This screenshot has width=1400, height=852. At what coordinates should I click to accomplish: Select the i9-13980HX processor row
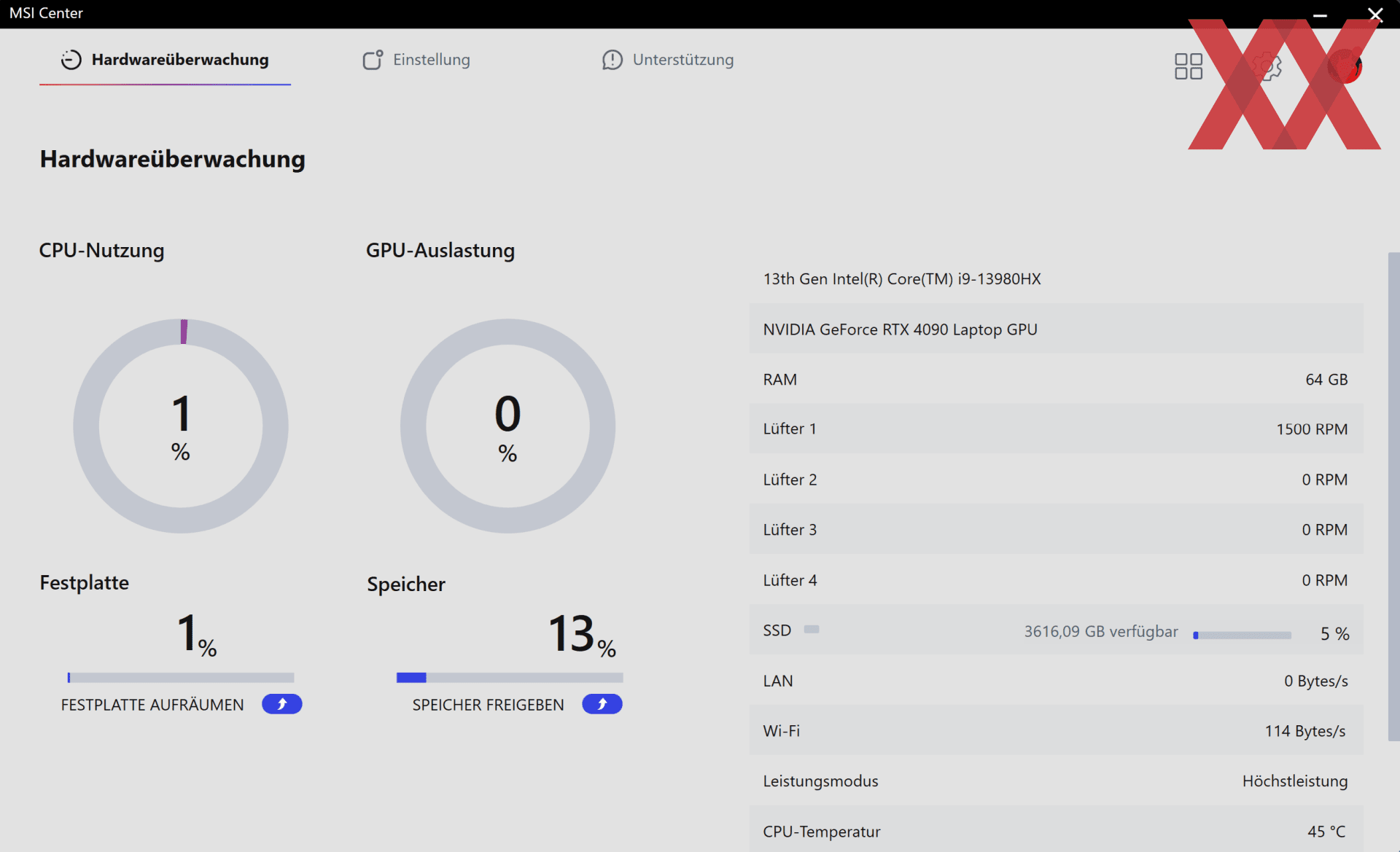tap(1056, 279)
